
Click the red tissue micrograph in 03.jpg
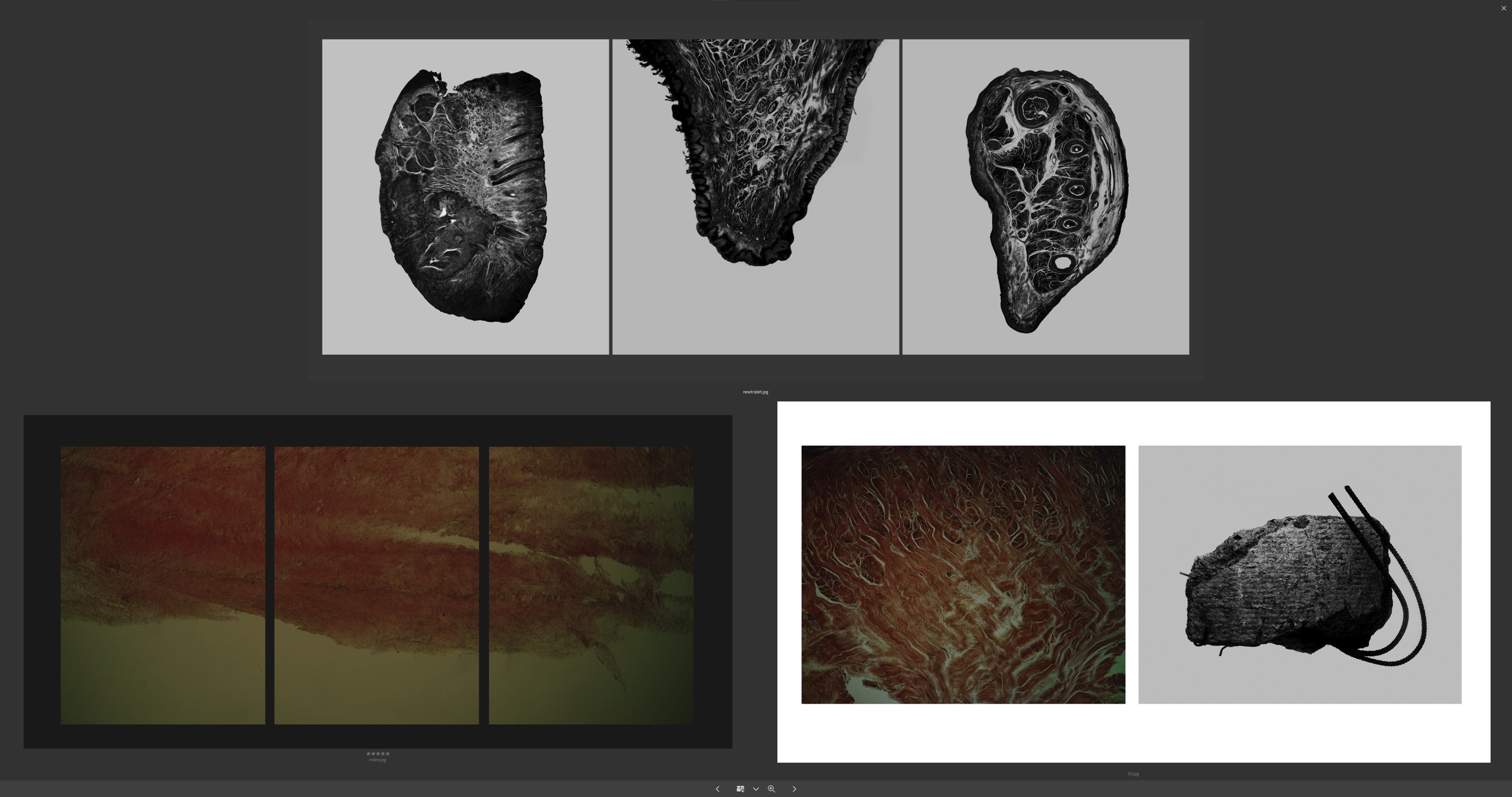963,575
